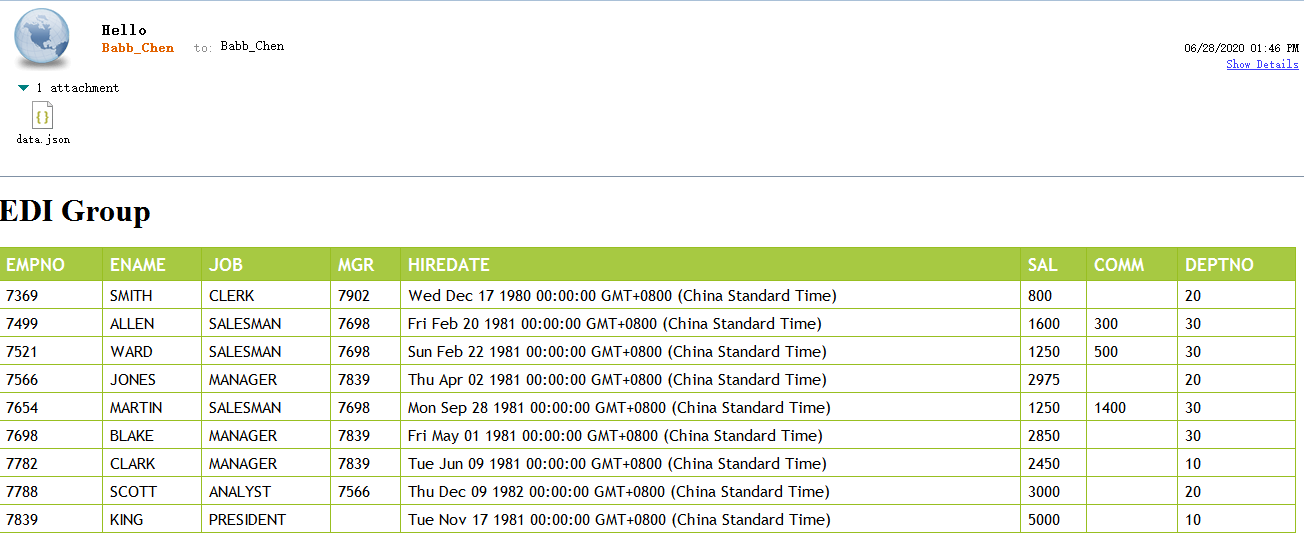Select the KING name cell
The image size is (1304, 533).
click(x=126, y=520)
